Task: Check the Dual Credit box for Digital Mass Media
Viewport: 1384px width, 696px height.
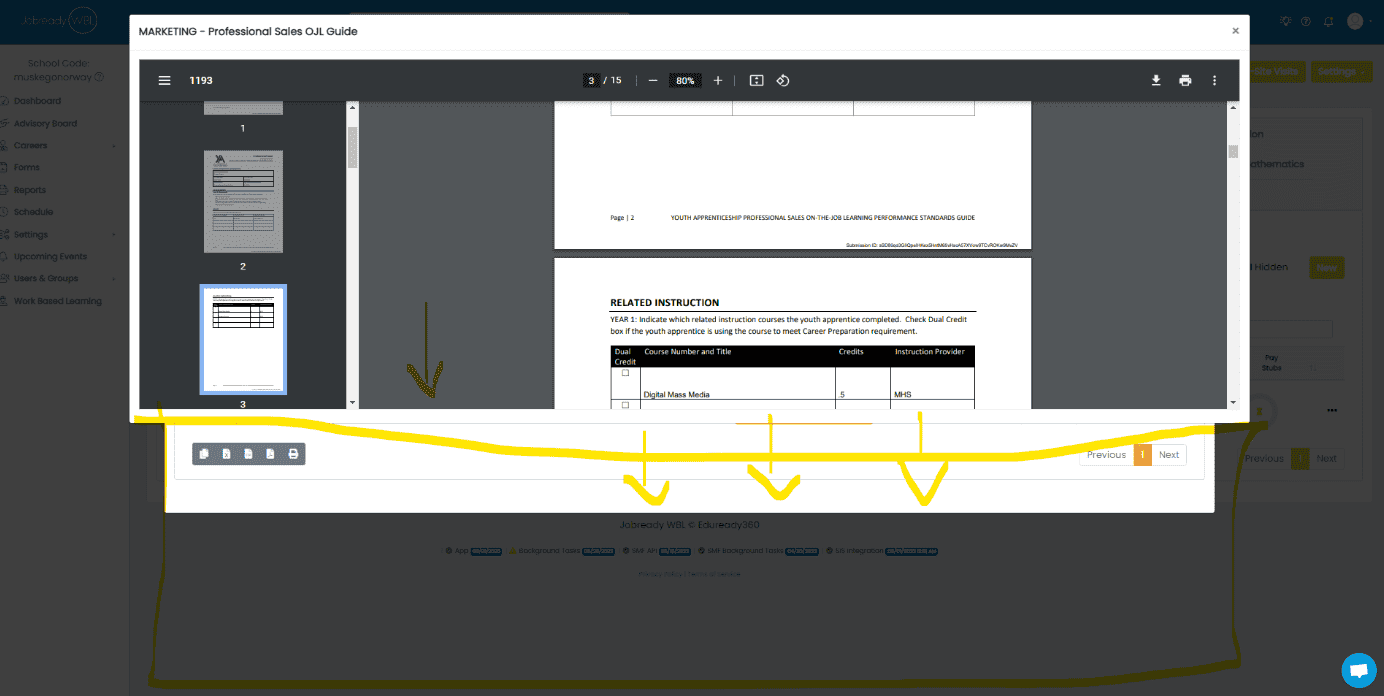Action: tap(625, 373)
